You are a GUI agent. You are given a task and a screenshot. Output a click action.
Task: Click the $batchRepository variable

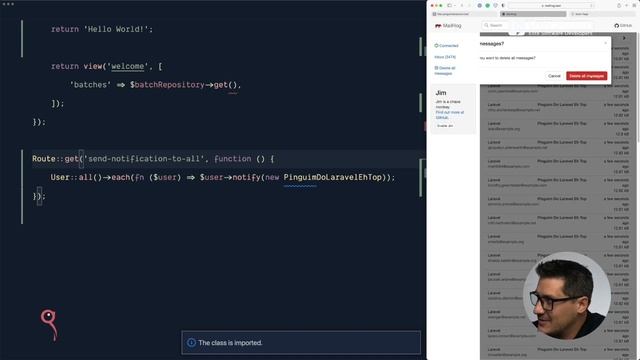167,85
